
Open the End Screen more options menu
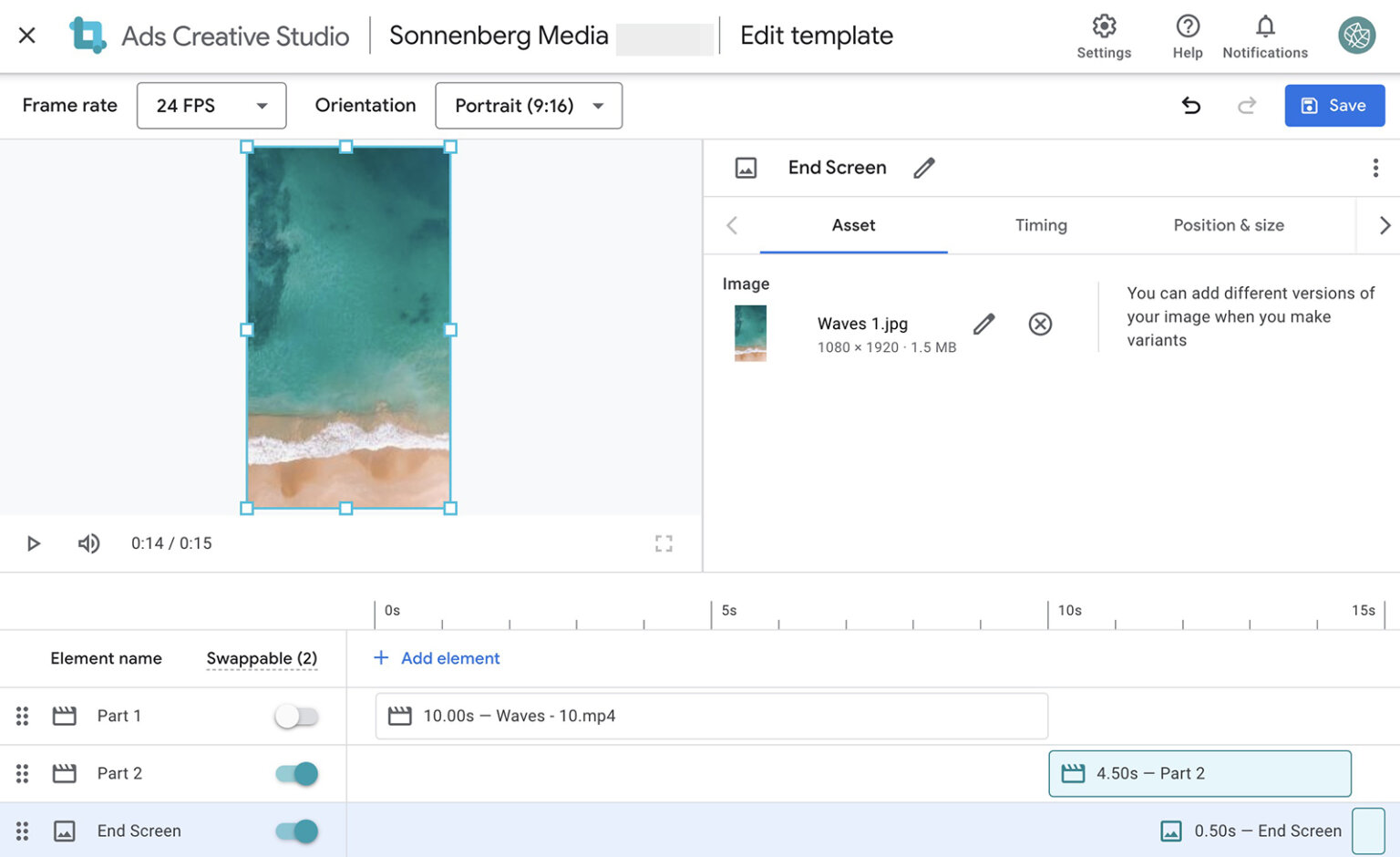pyautogui.click(x=1375, y=168)
